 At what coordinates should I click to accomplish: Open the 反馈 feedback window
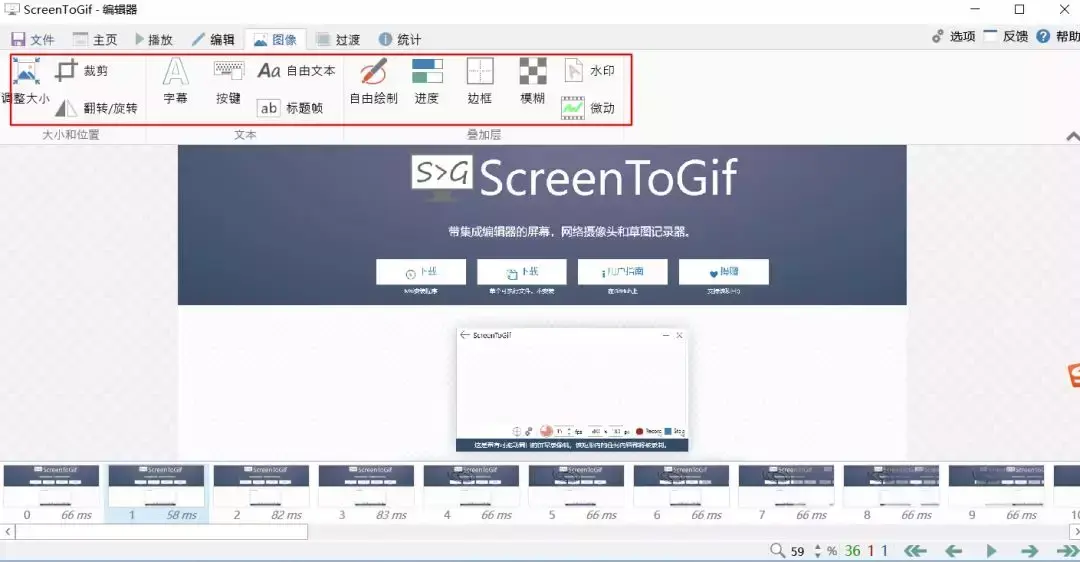1006,37
